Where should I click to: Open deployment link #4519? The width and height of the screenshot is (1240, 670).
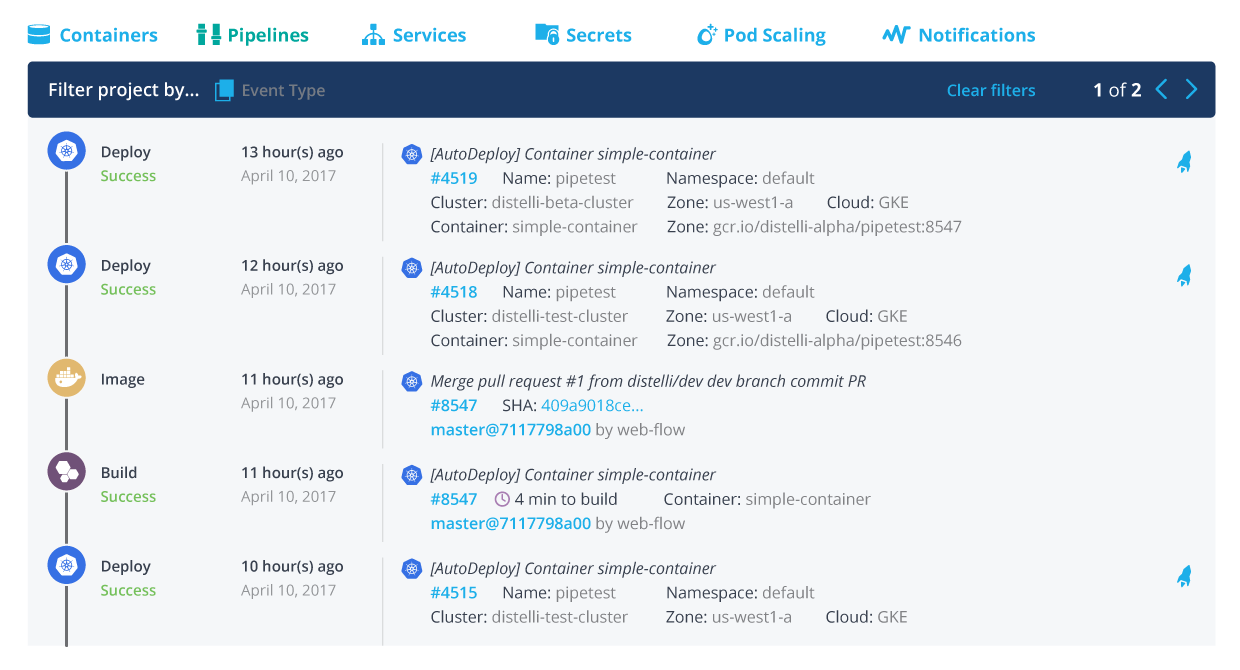(x=454, y=178)
